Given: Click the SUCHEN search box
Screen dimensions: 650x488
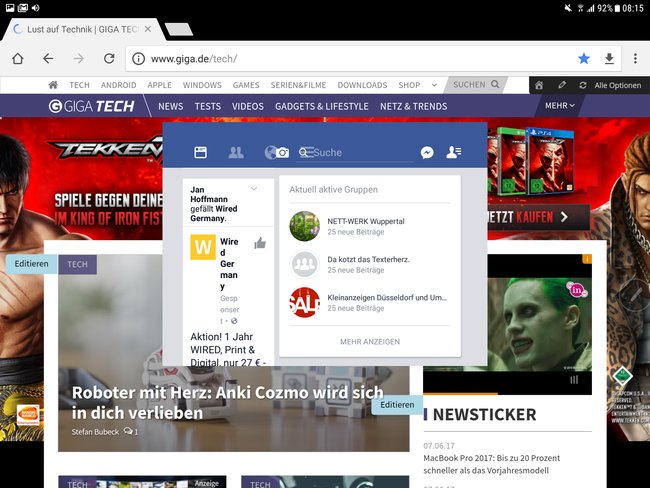Looking at the screenshot, I should (476, 85).
